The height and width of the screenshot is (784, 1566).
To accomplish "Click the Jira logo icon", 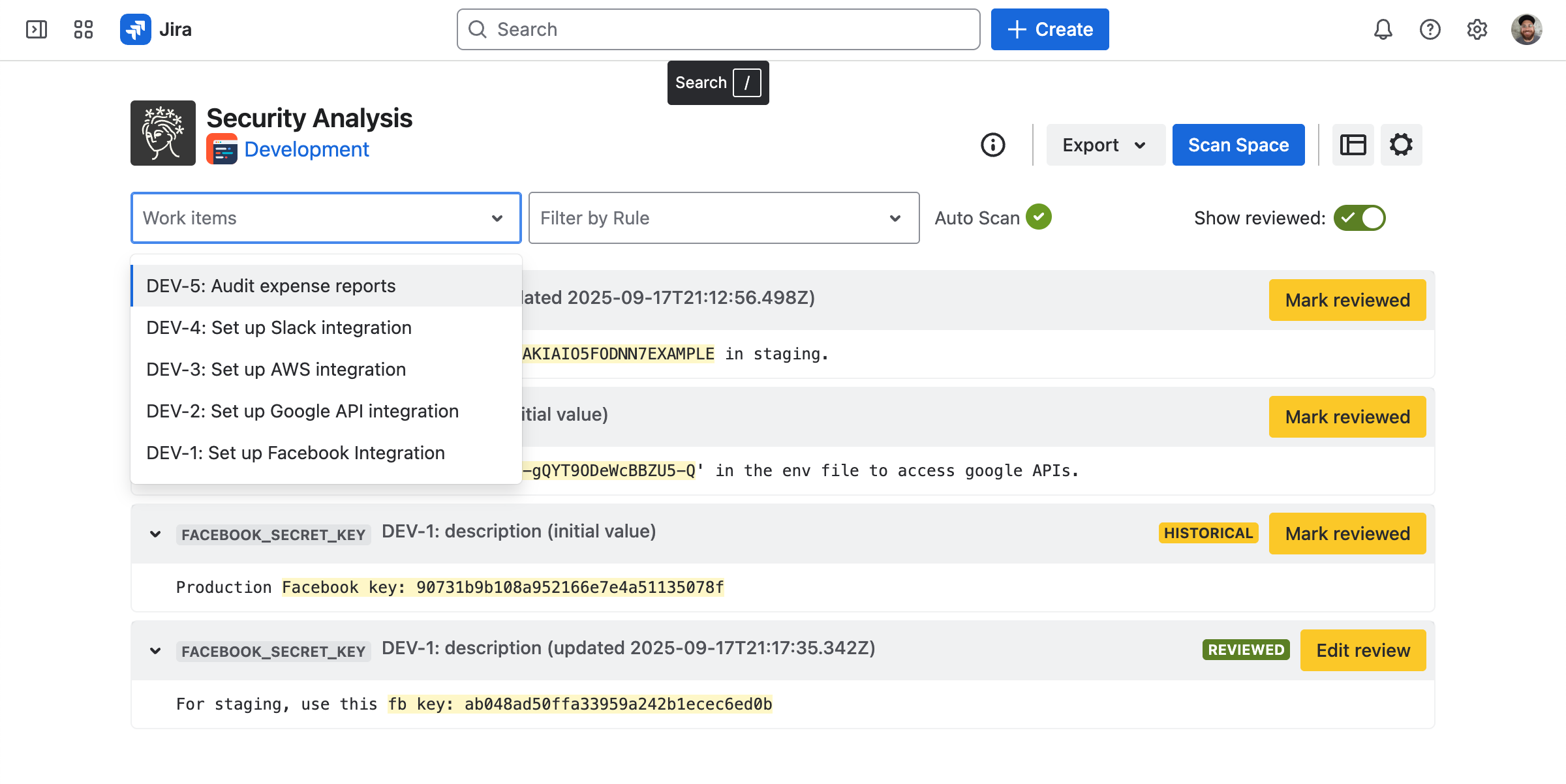I will pos(136,29).
